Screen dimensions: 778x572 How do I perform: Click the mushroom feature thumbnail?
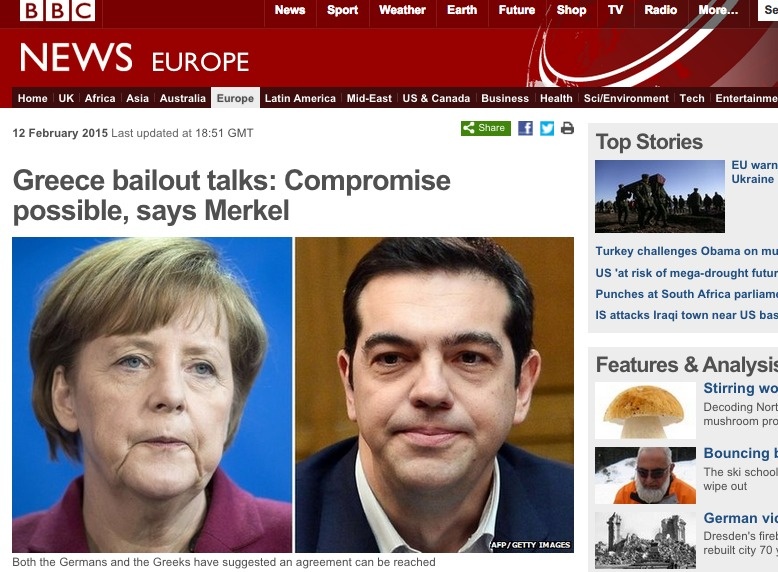click(x=645, y=410)
